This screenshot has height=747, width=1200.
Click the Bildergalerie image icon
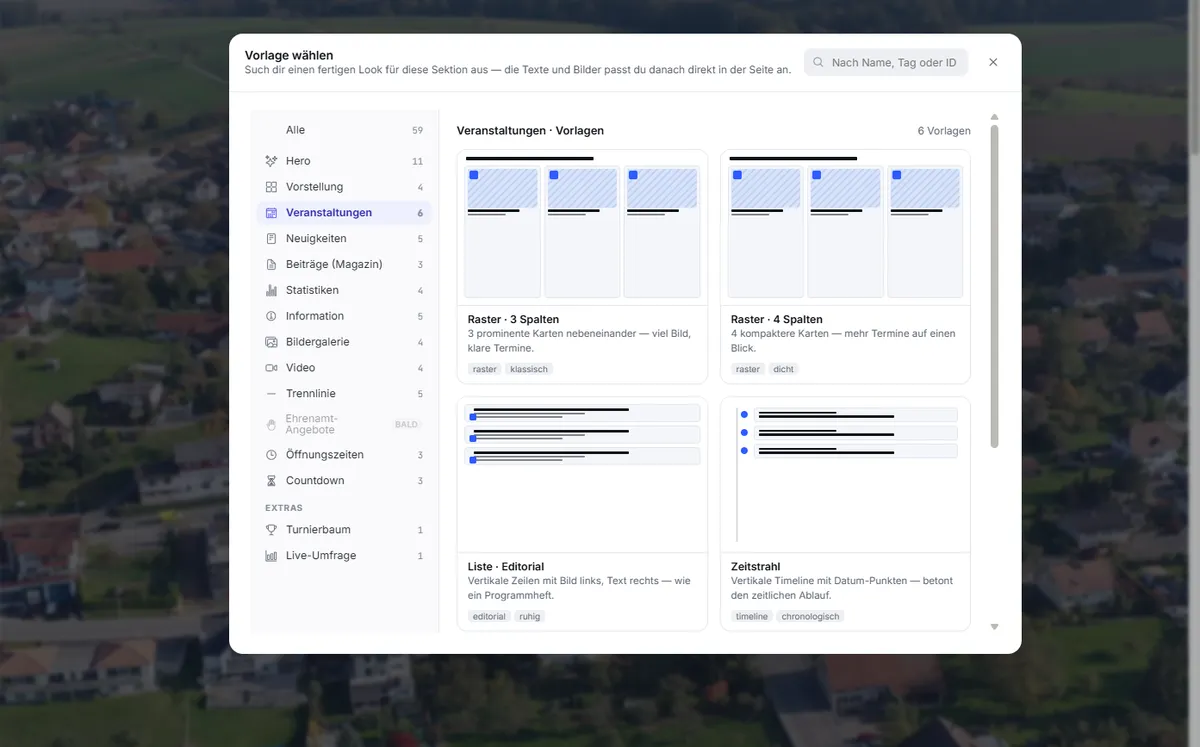tap(271, 342)
